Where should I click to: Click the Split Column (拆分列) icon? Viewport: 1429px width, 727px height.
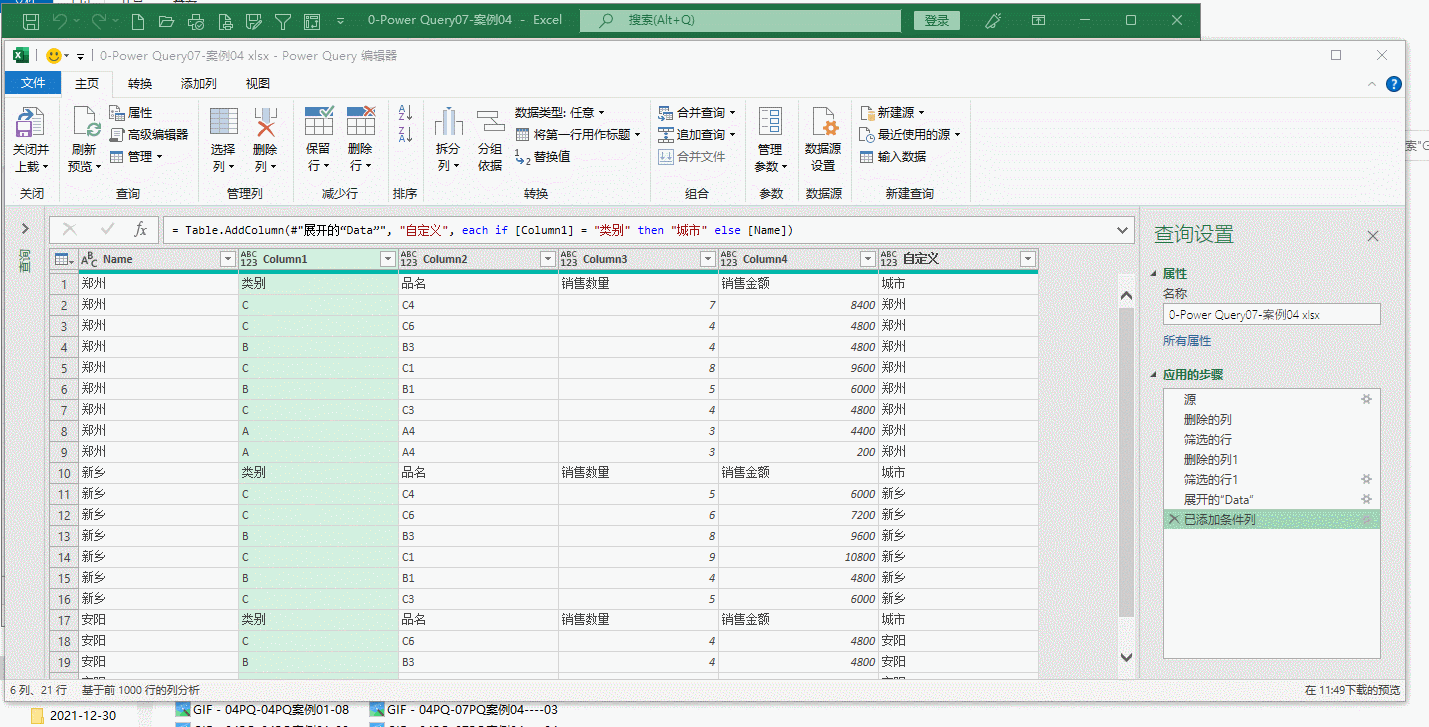click(x=448, y=122)
